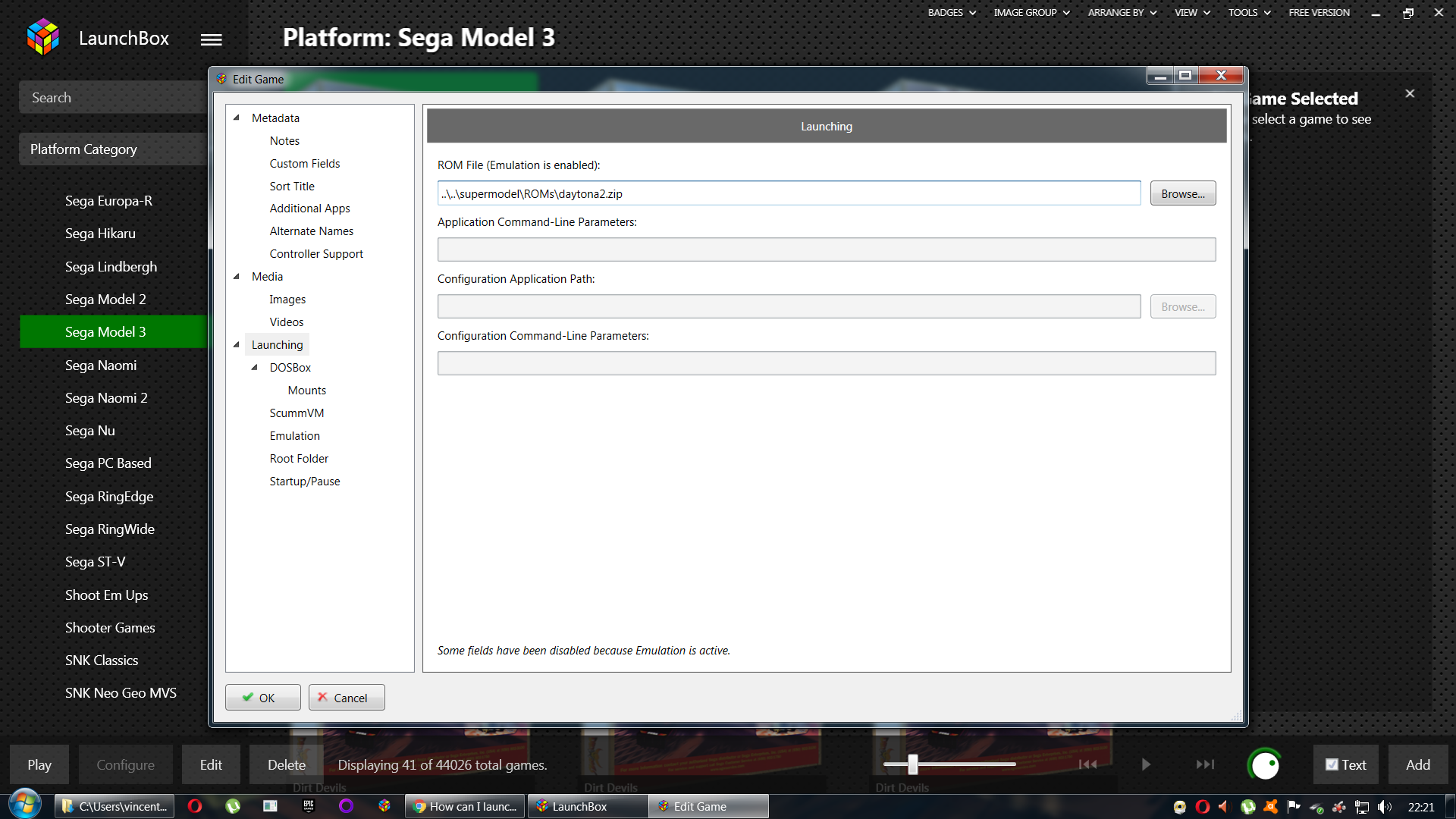Collapse the Metadata tree node

[237, 118]
